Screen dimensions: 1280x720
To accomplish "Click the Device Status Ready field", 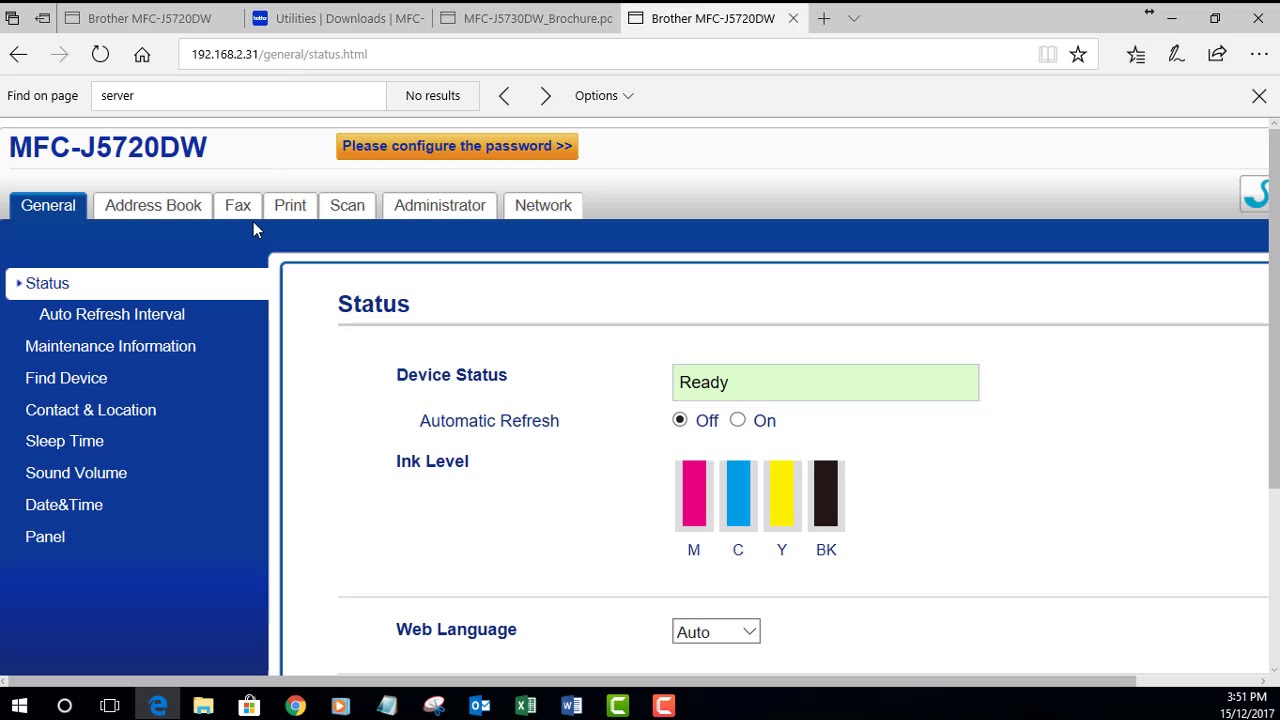I will (826, 382).
